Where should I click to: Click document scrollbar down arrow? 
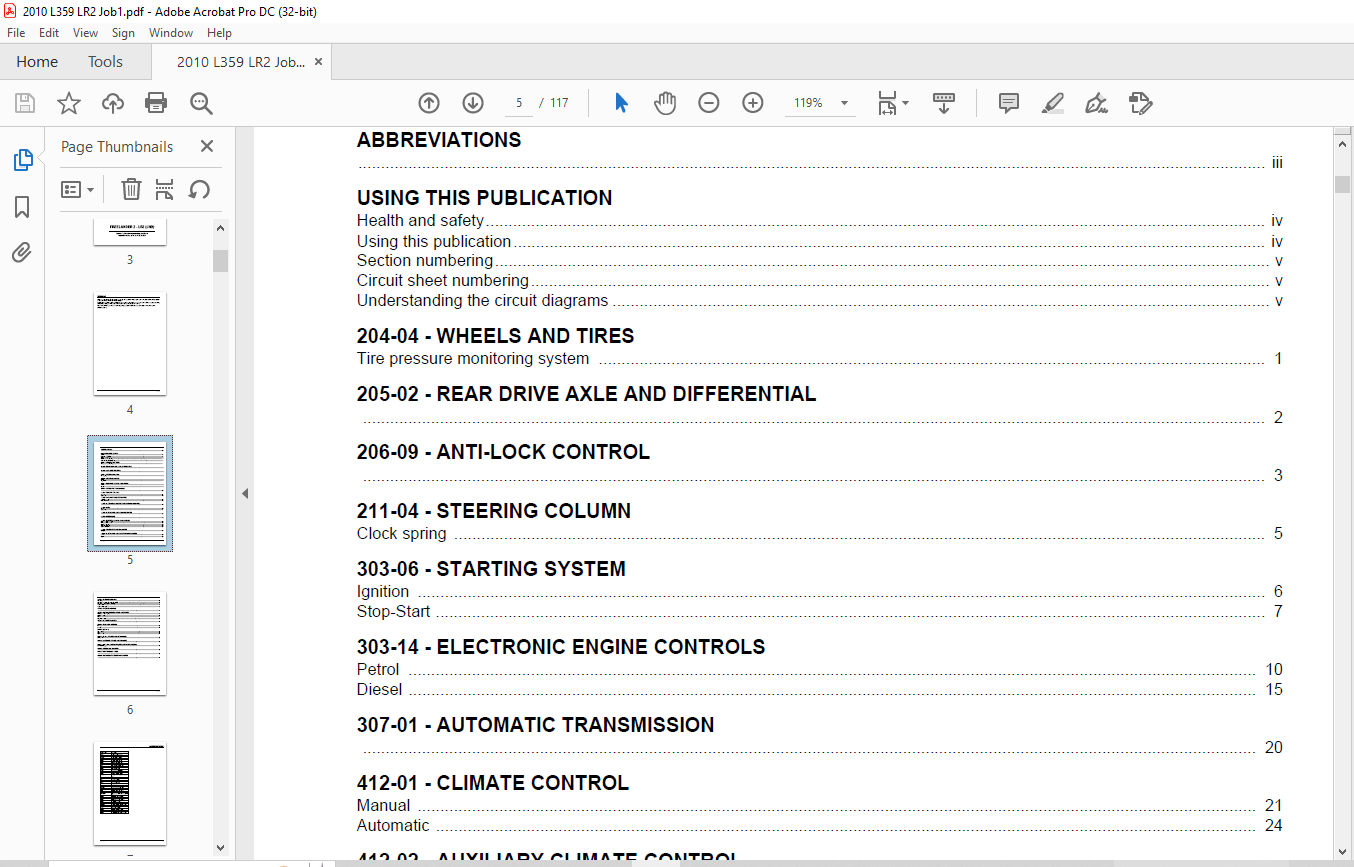1342,852
